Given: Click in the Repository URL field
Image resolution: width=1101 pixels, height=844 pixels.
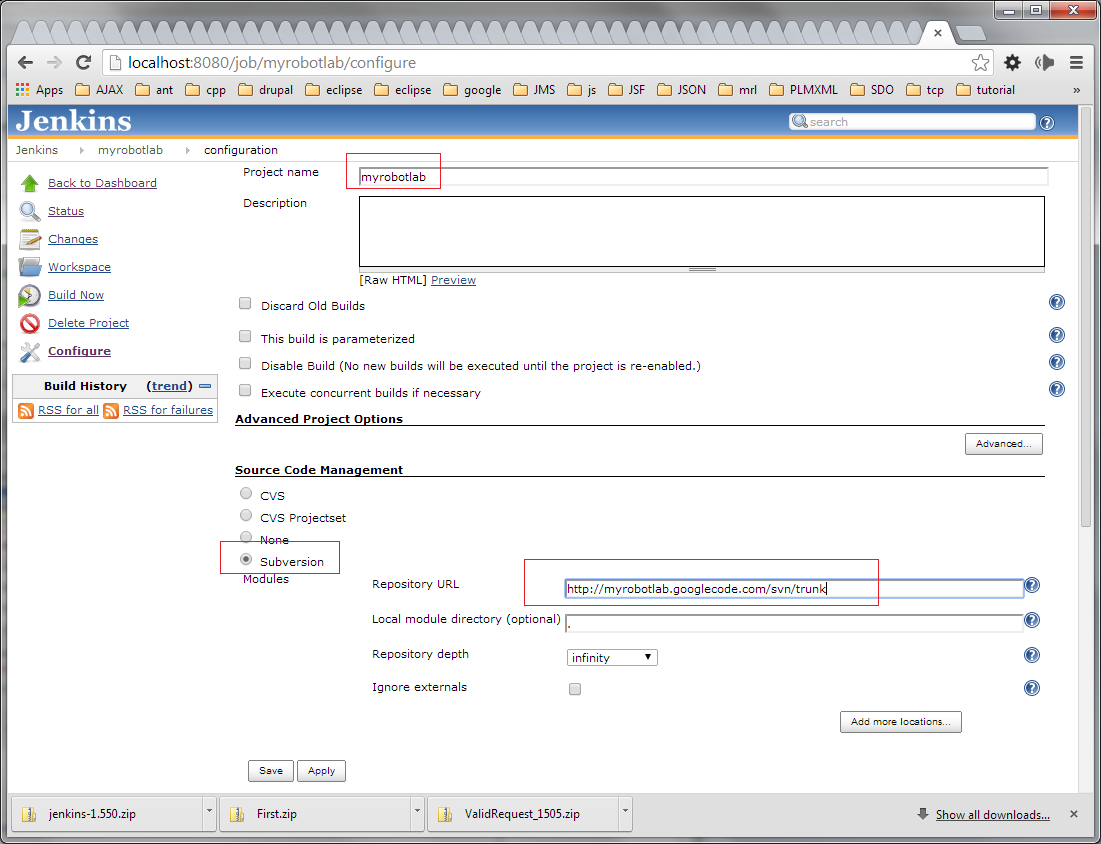Looking at the screenshot, I should [x=794, y=588].
